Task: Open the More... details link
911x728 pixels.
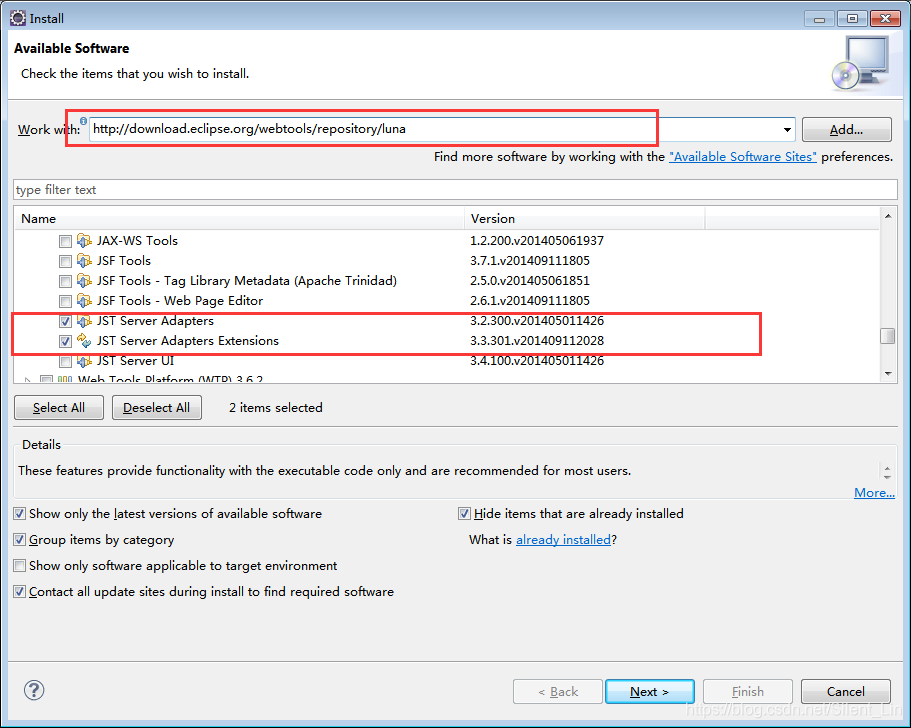Action: [x=874, y=493]
